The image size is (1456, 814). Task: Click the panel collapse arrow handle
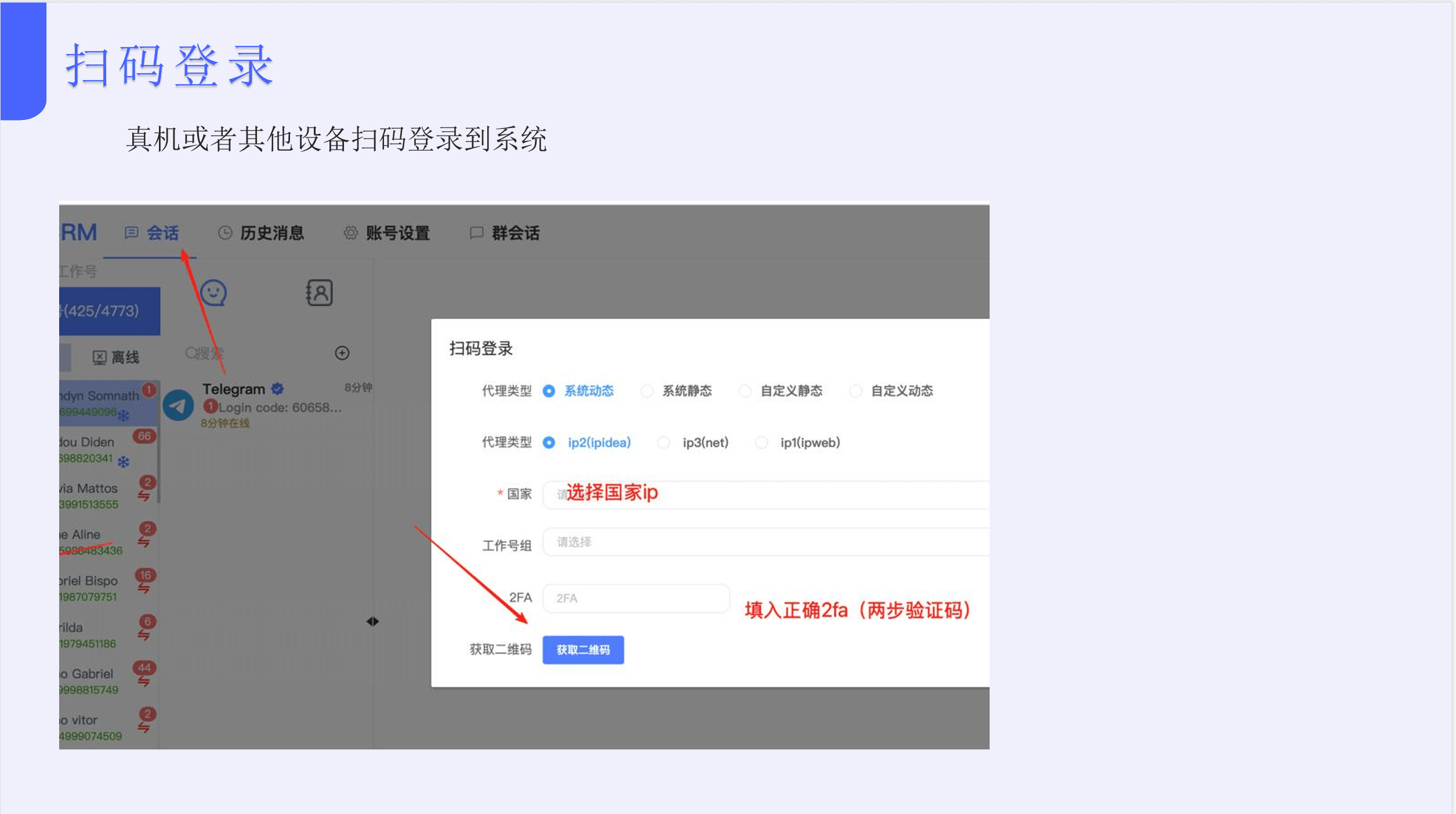[x=373, y=621]
